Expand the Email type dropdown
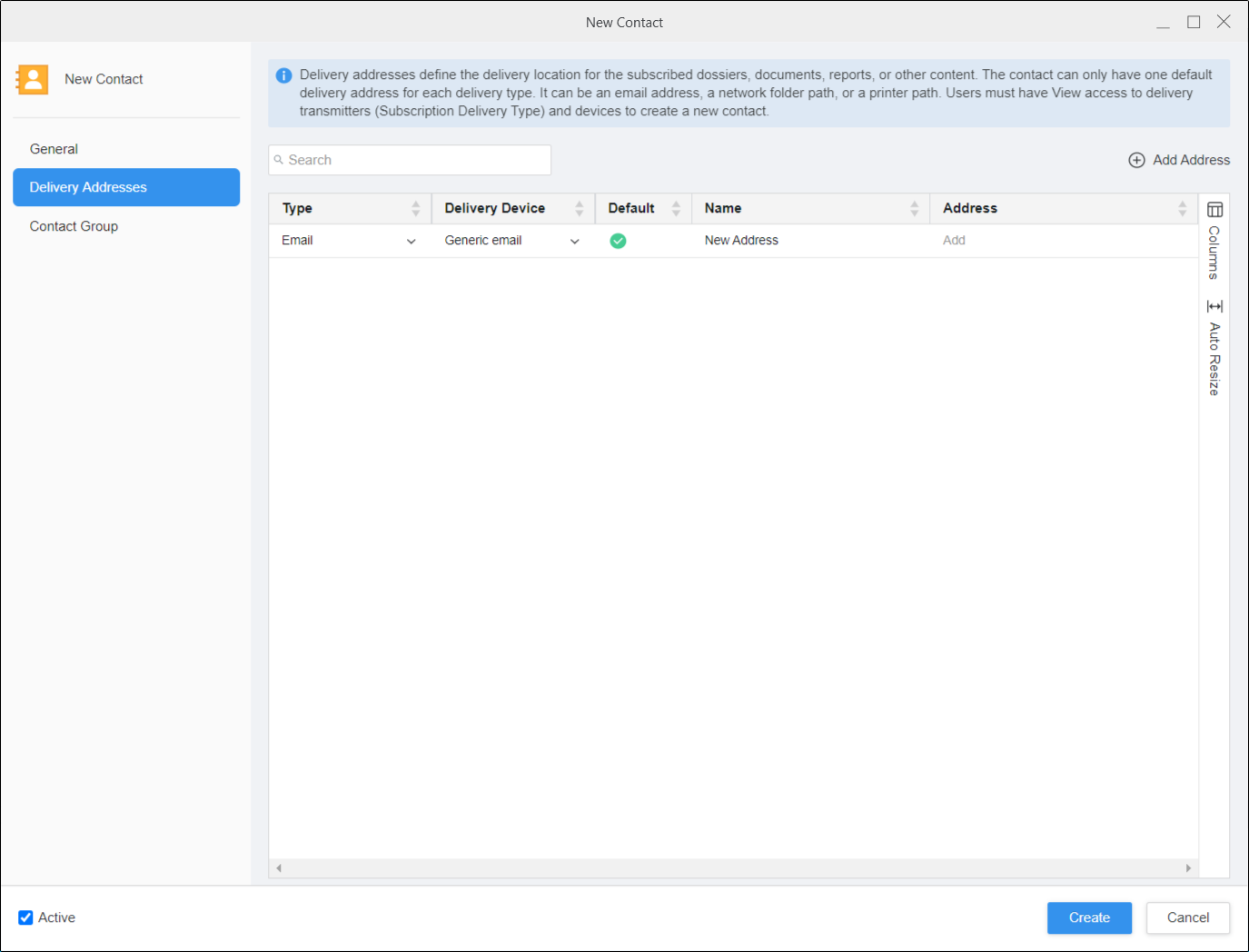 [411, 241]
